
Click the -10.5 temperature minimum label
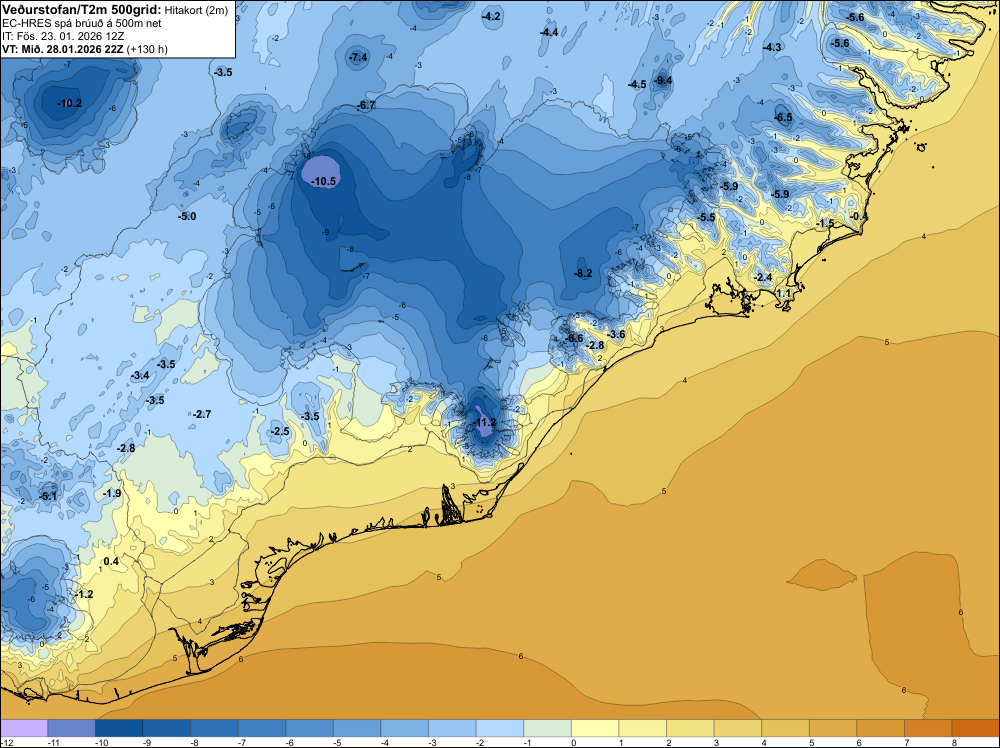323,182
